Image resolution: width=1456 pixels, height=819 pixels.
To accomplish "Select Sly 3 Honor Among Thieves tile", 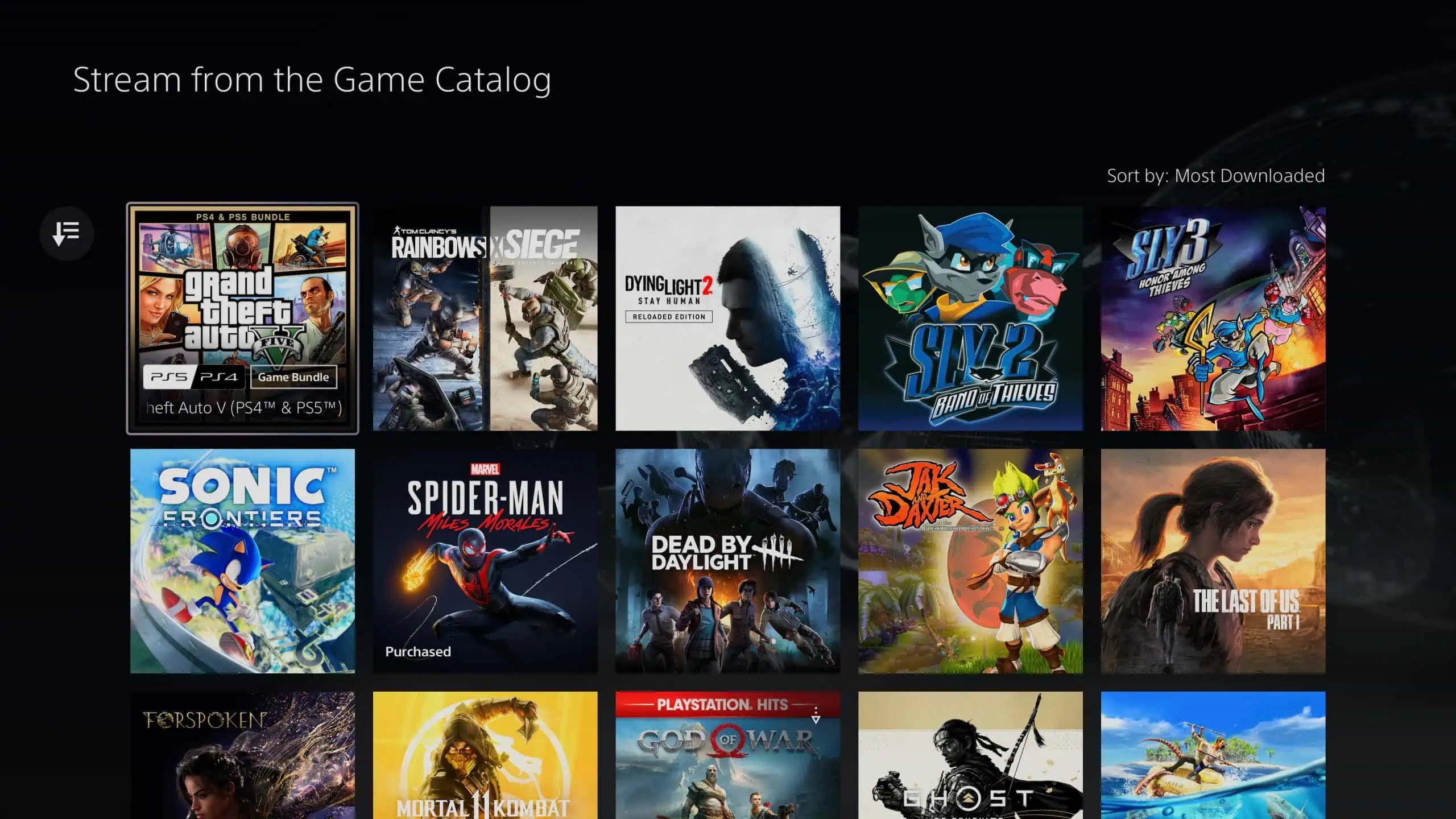I will pyautogui.click(x=1213, y=318).
